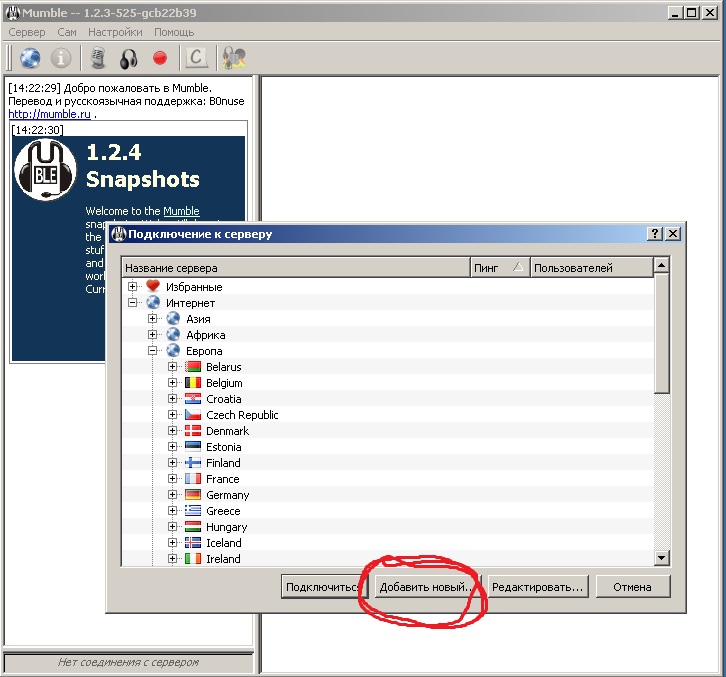Click the France flag icon
726x677 pixels.
193,479
